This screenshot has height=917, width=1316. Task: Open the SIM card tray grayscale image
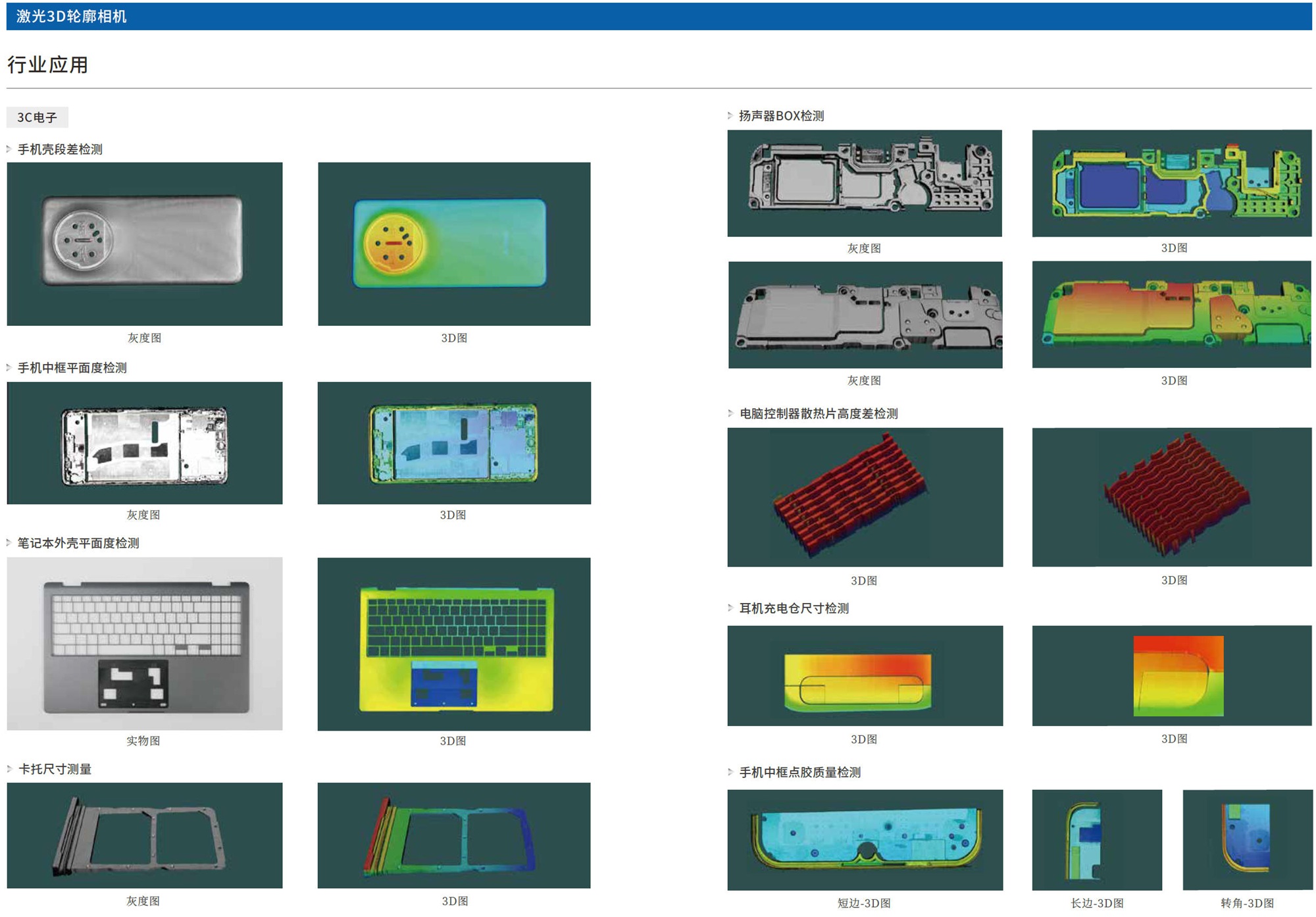(x=145, y=835)
